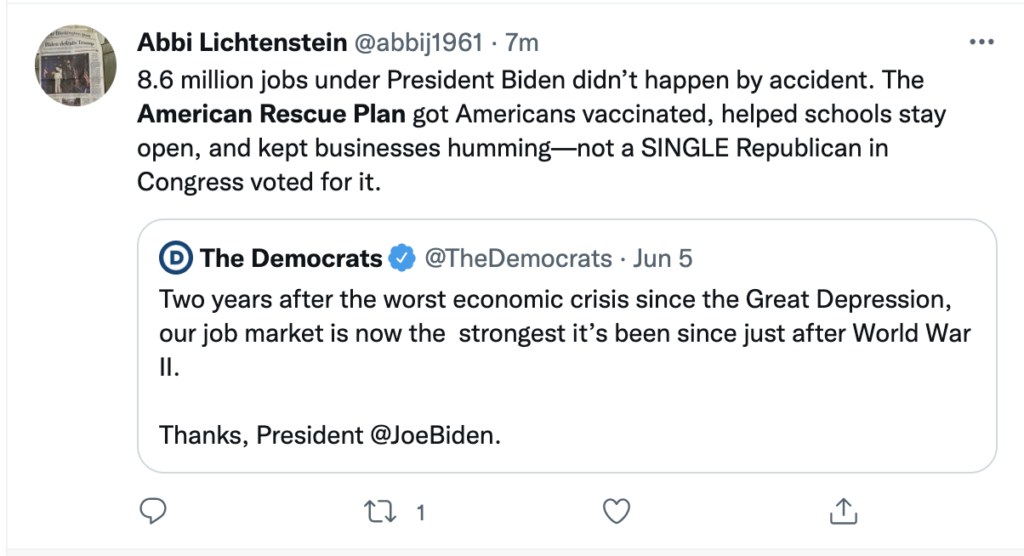Click the Jun 5 date of quoted tweet

[663, 259]
